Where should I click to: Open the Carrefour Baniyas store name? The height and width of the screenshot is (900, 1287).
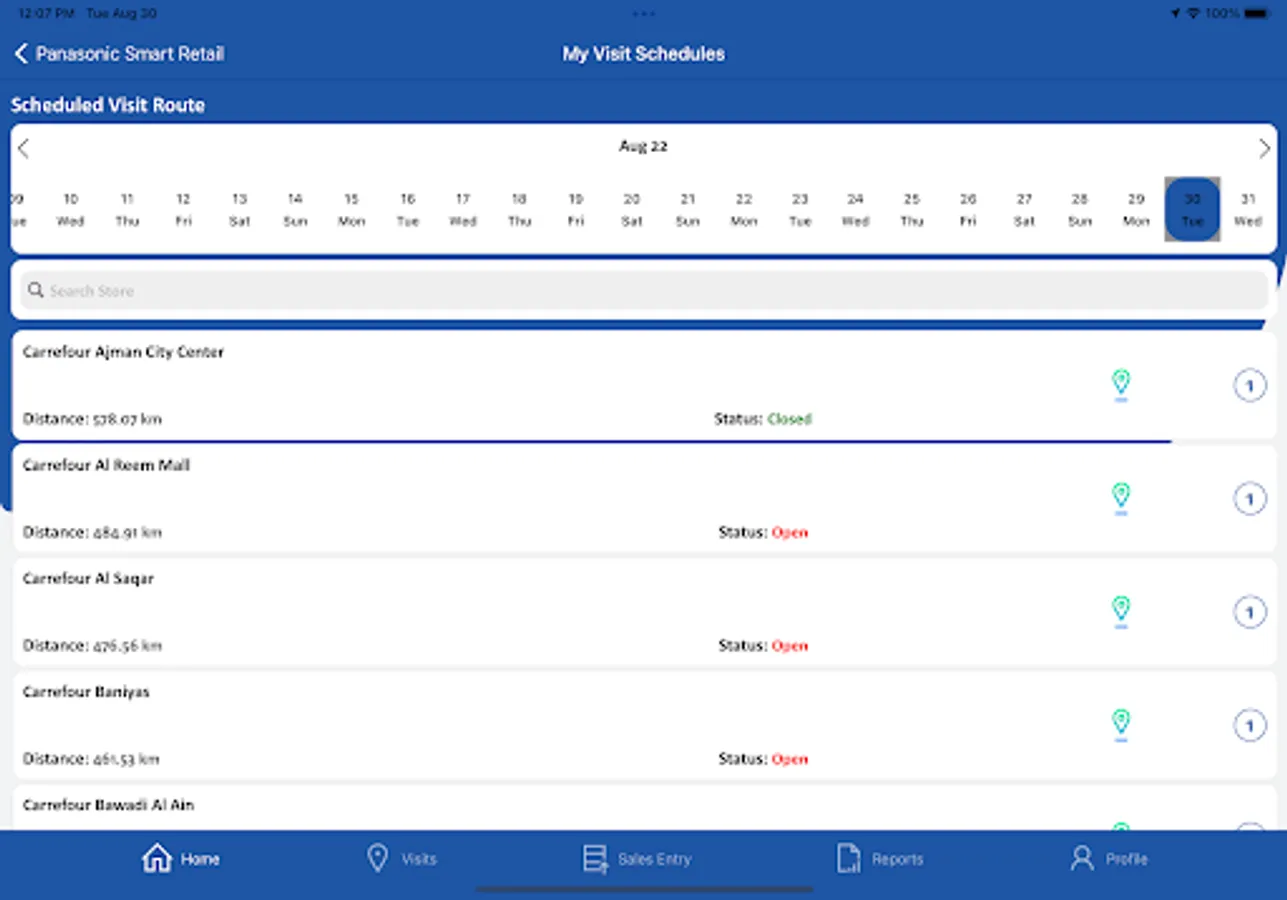click(x=86, y=691)
